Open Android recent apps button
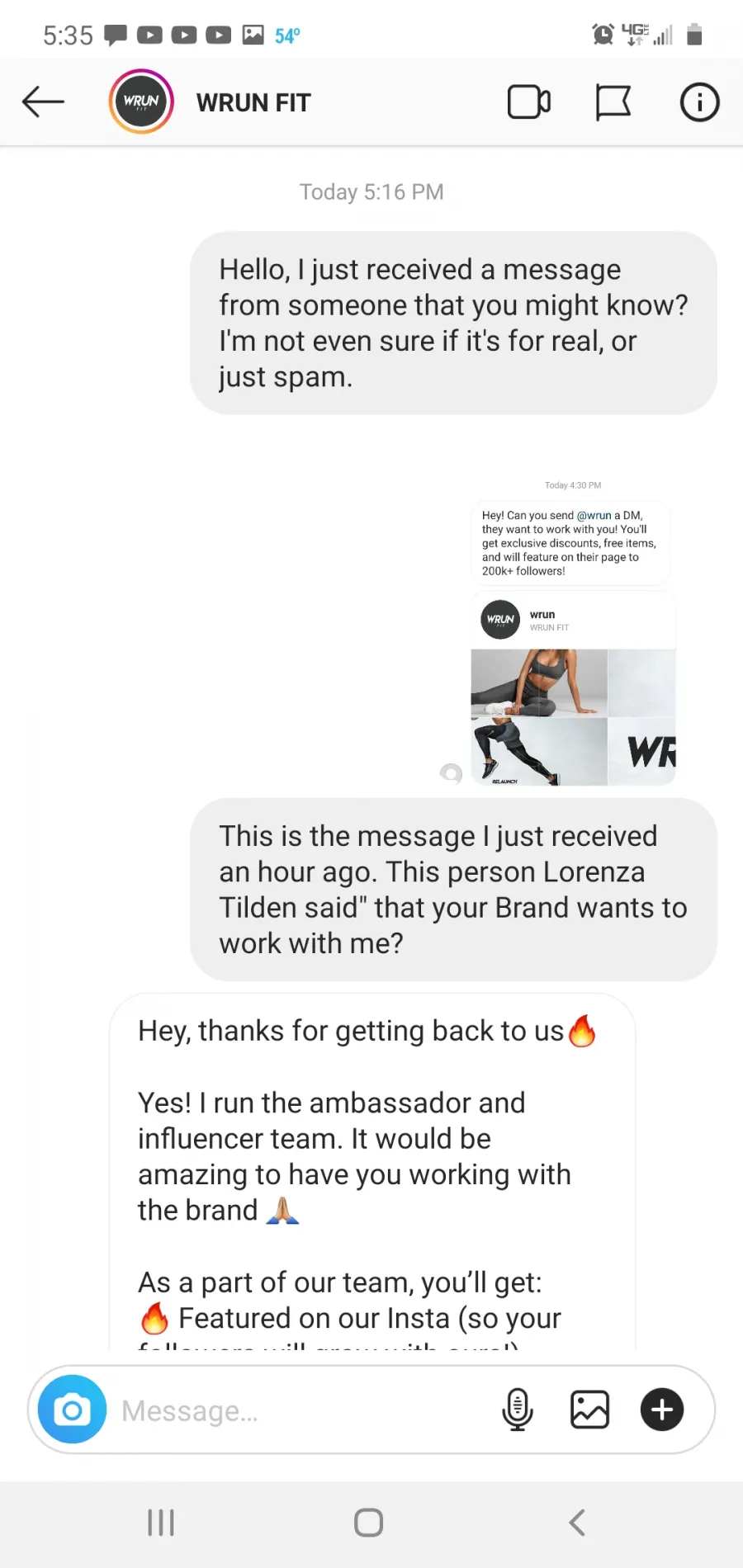Screen dimensions: 743x1568 (161, 1523)
